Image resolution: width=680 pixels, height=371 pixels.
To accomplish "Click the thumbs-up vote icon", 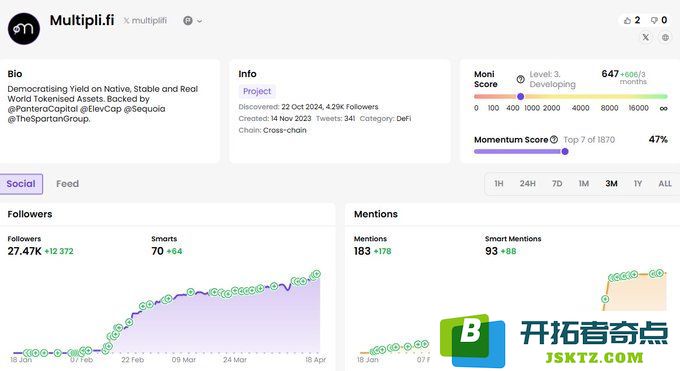I will (x=627, y=20).
